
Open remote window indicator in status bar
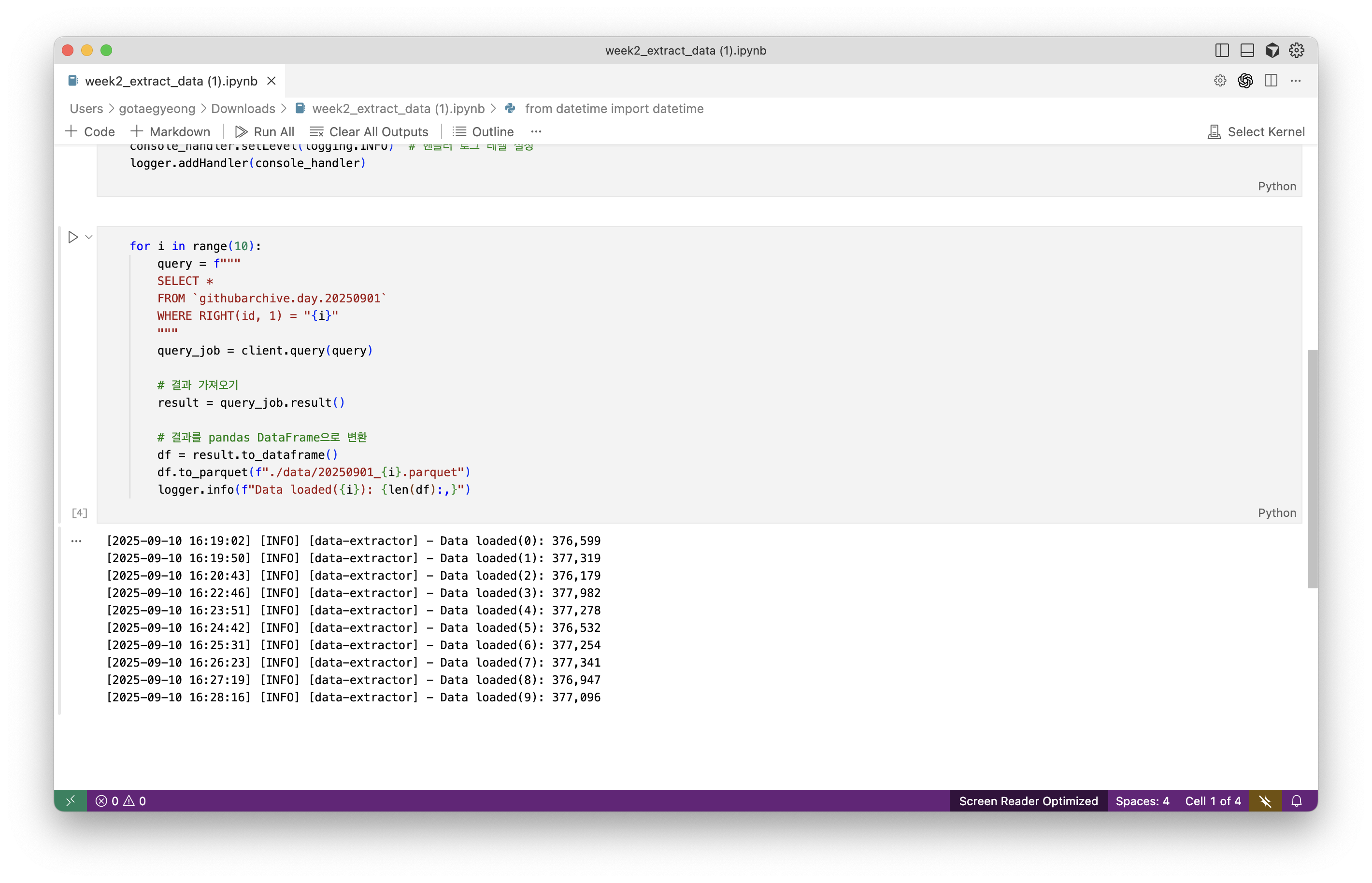(x=71, y=801)
